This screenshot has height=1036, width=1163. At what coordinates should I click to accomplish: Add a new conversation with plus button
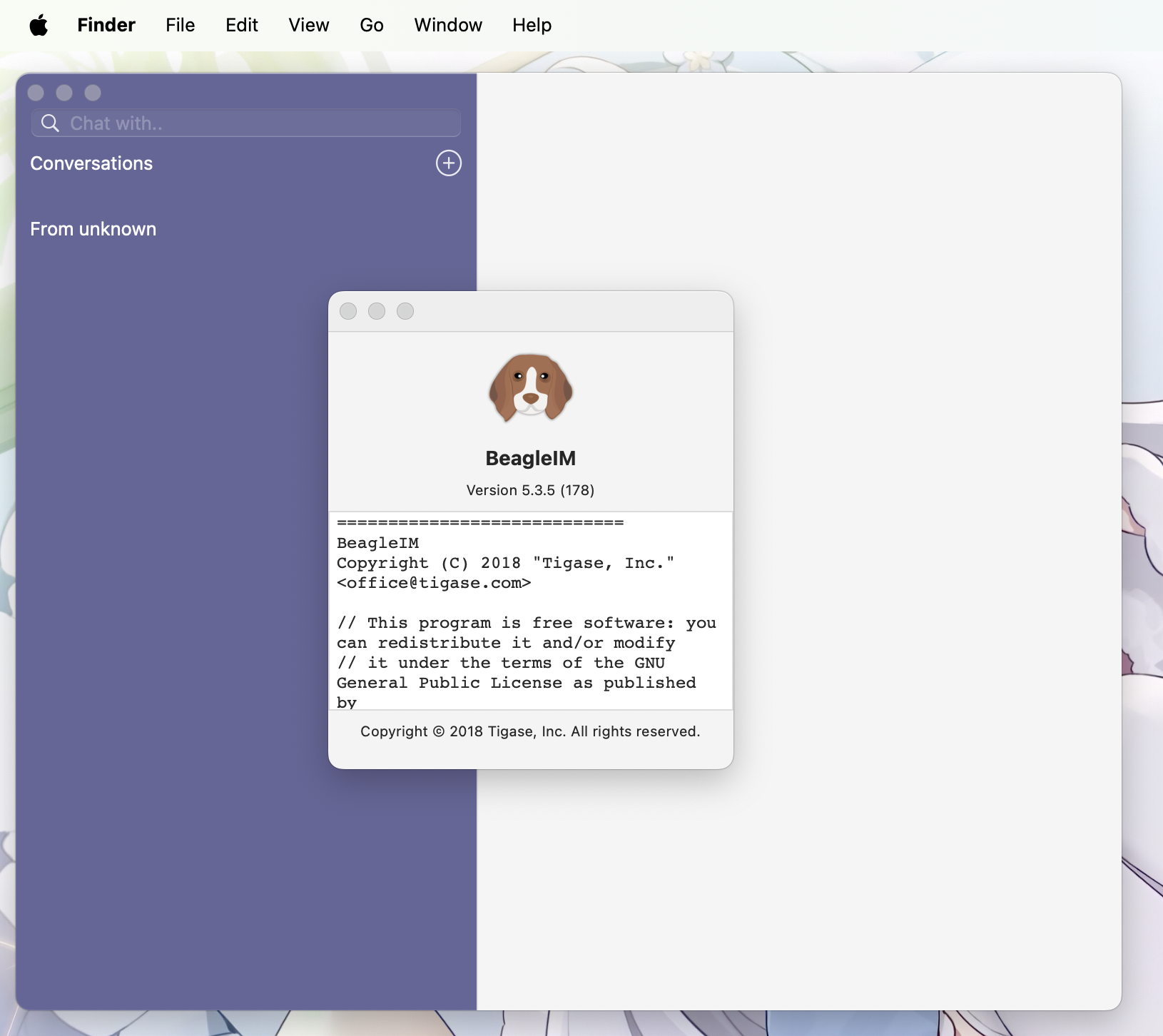449,163
